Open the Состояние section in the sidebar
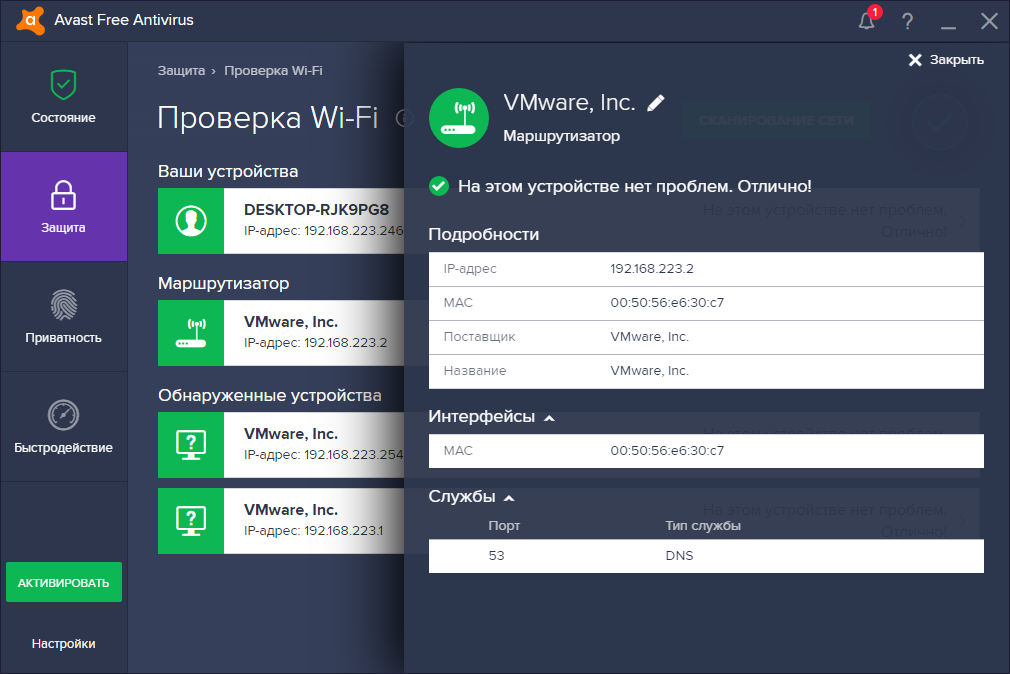 tap(63, 96)
